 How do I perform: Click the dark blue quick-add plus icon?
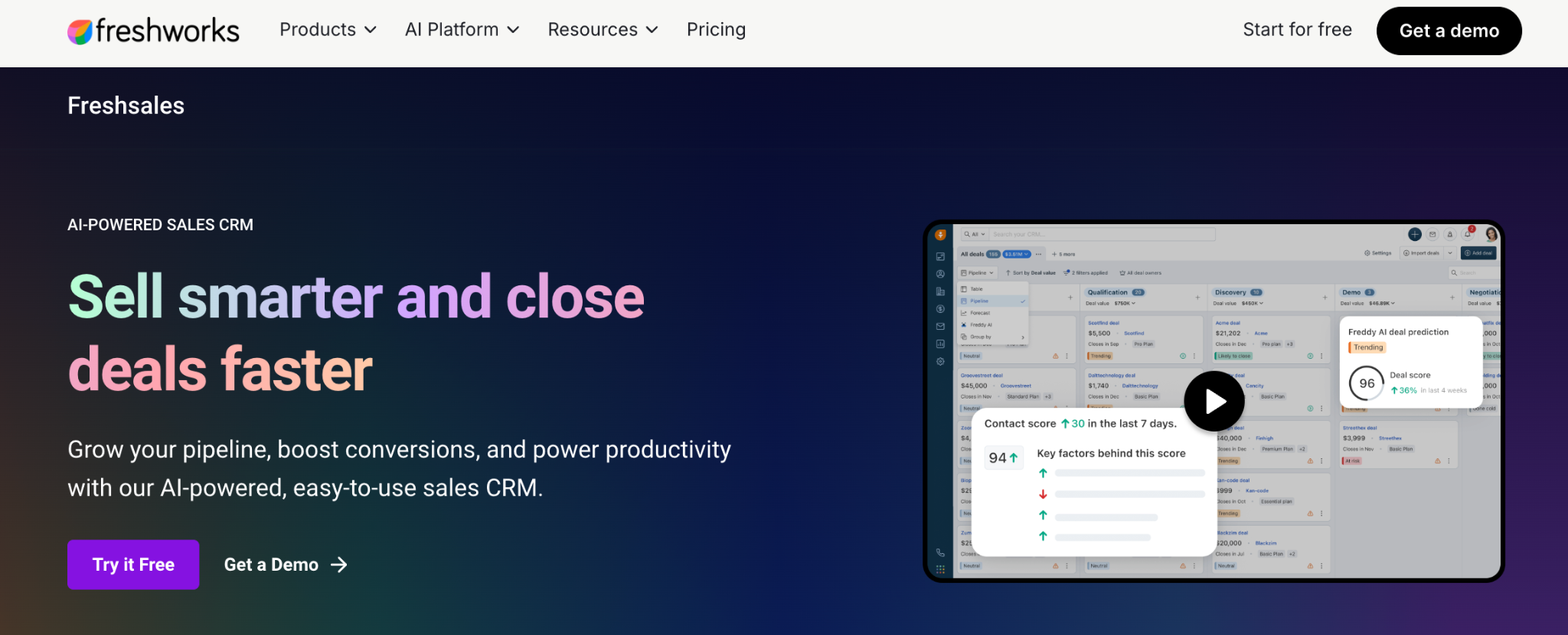1415,235
